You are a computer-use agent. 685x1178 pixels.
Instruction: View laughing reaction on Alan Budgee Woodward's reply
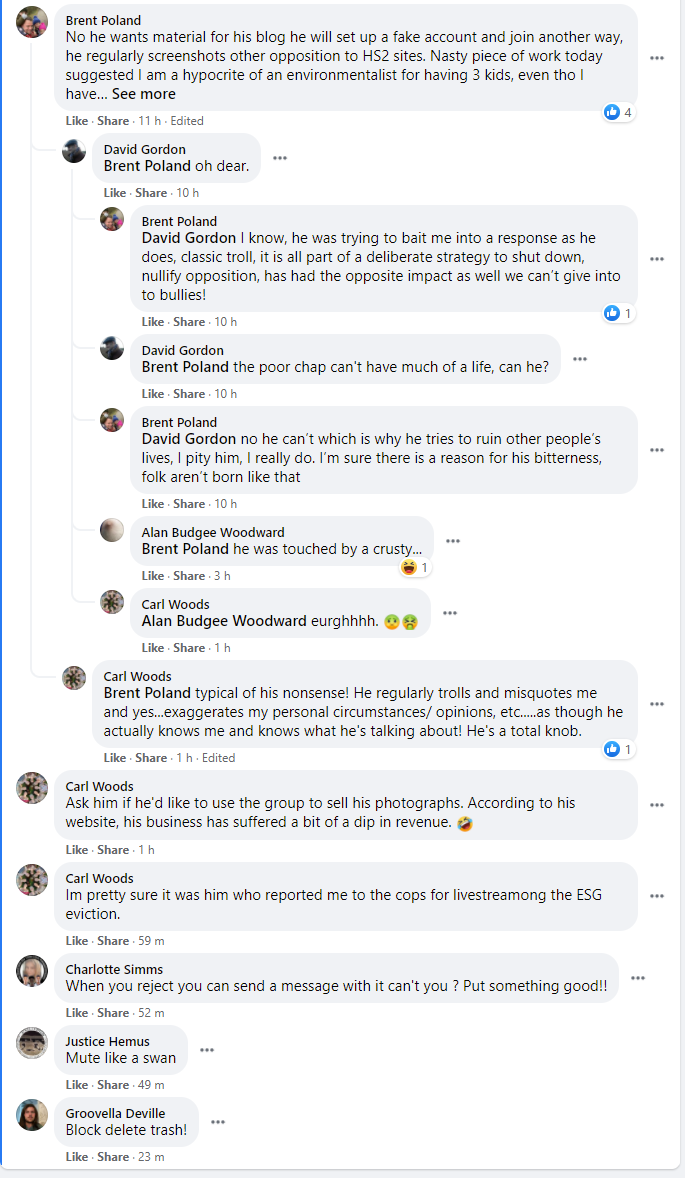415,568
